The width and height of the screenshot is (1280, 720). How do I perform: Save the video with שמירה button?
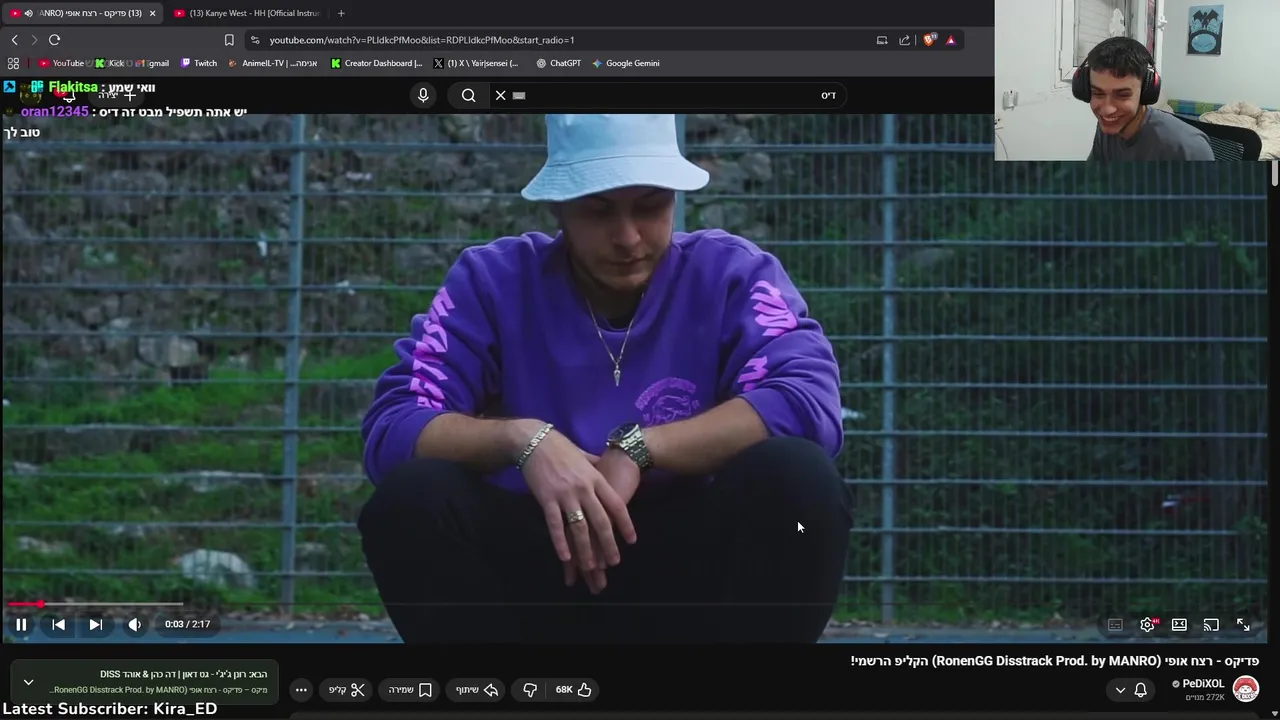click(411, 689)
